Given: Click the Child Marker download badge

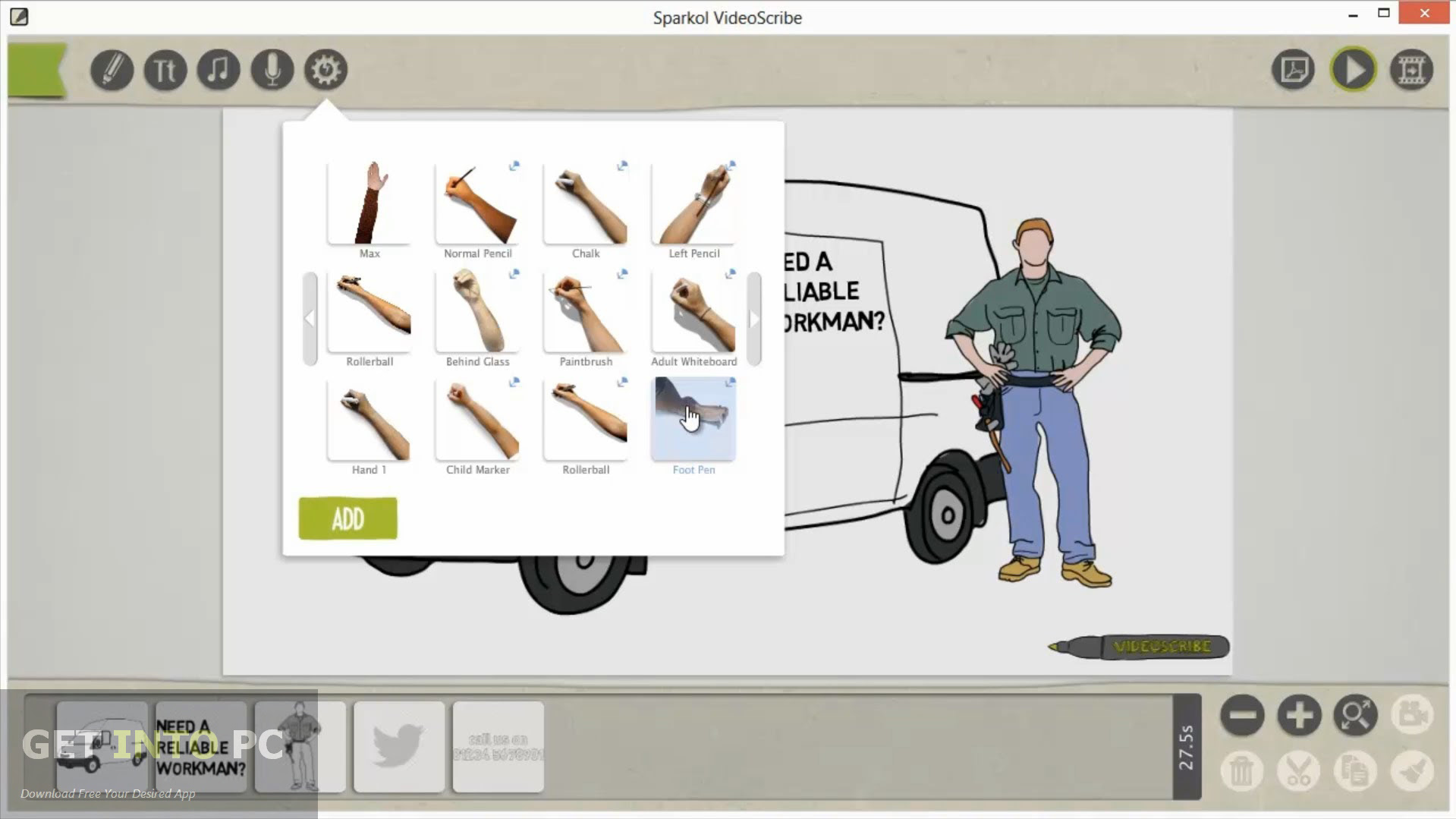Looking at the screenshot, I should (x=514, y=382).
